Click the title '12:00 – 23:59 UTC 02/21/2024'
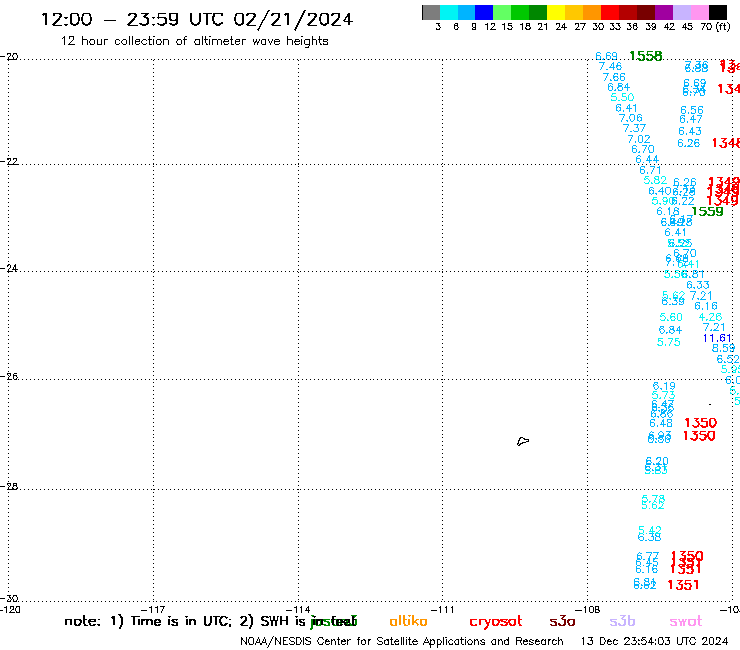The image size is (740, 650). pyautogui.click(x=197, y=20)
